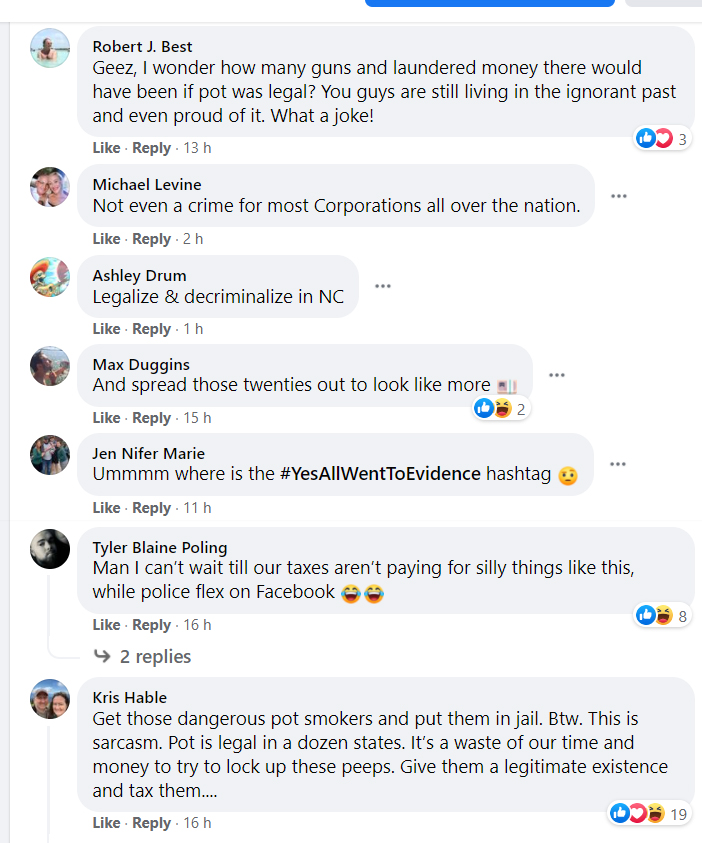Reply to Michael Levine's comment
The image size is (702, 843).
(152, 239)
